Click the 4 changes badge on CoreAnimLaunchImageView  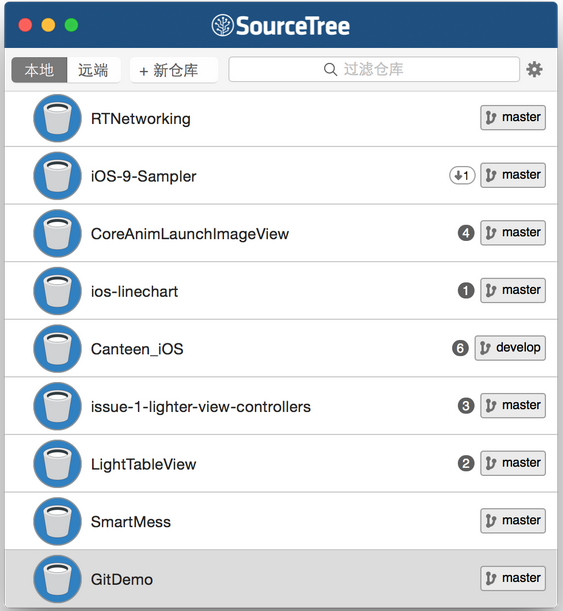coord(466,233)
